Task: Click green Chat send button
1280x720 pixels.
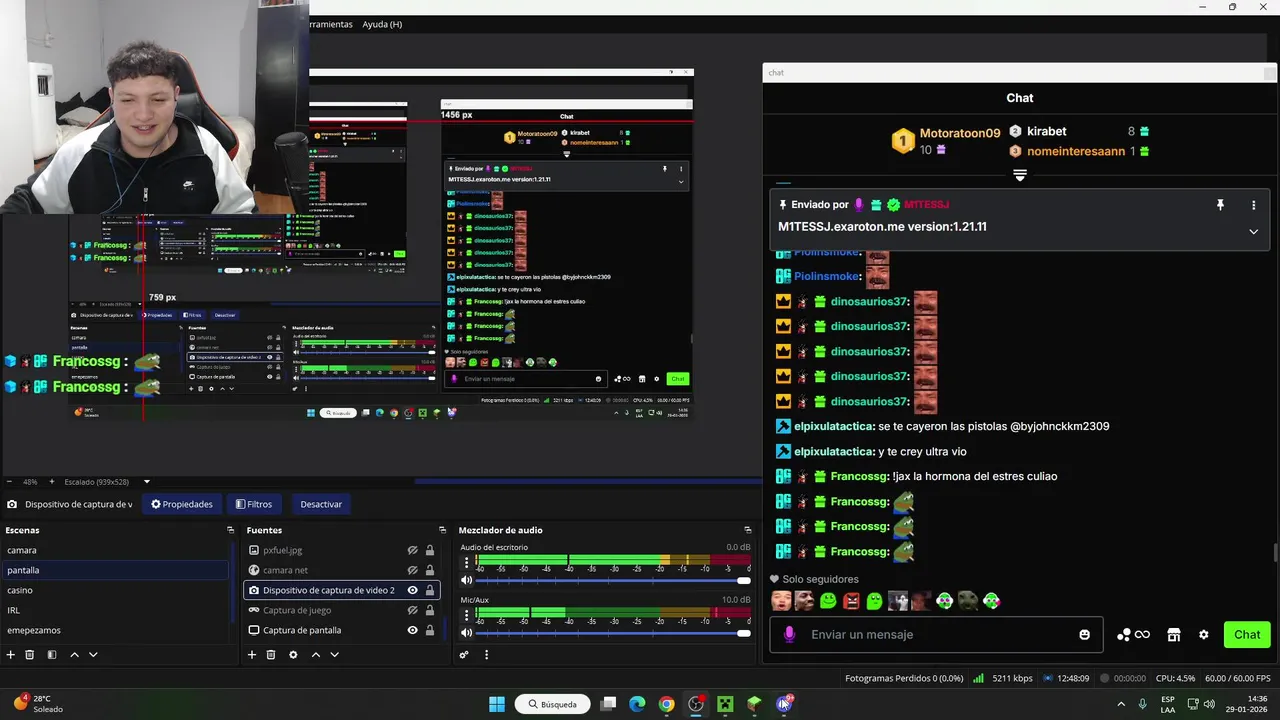Action: [1247, 634]
